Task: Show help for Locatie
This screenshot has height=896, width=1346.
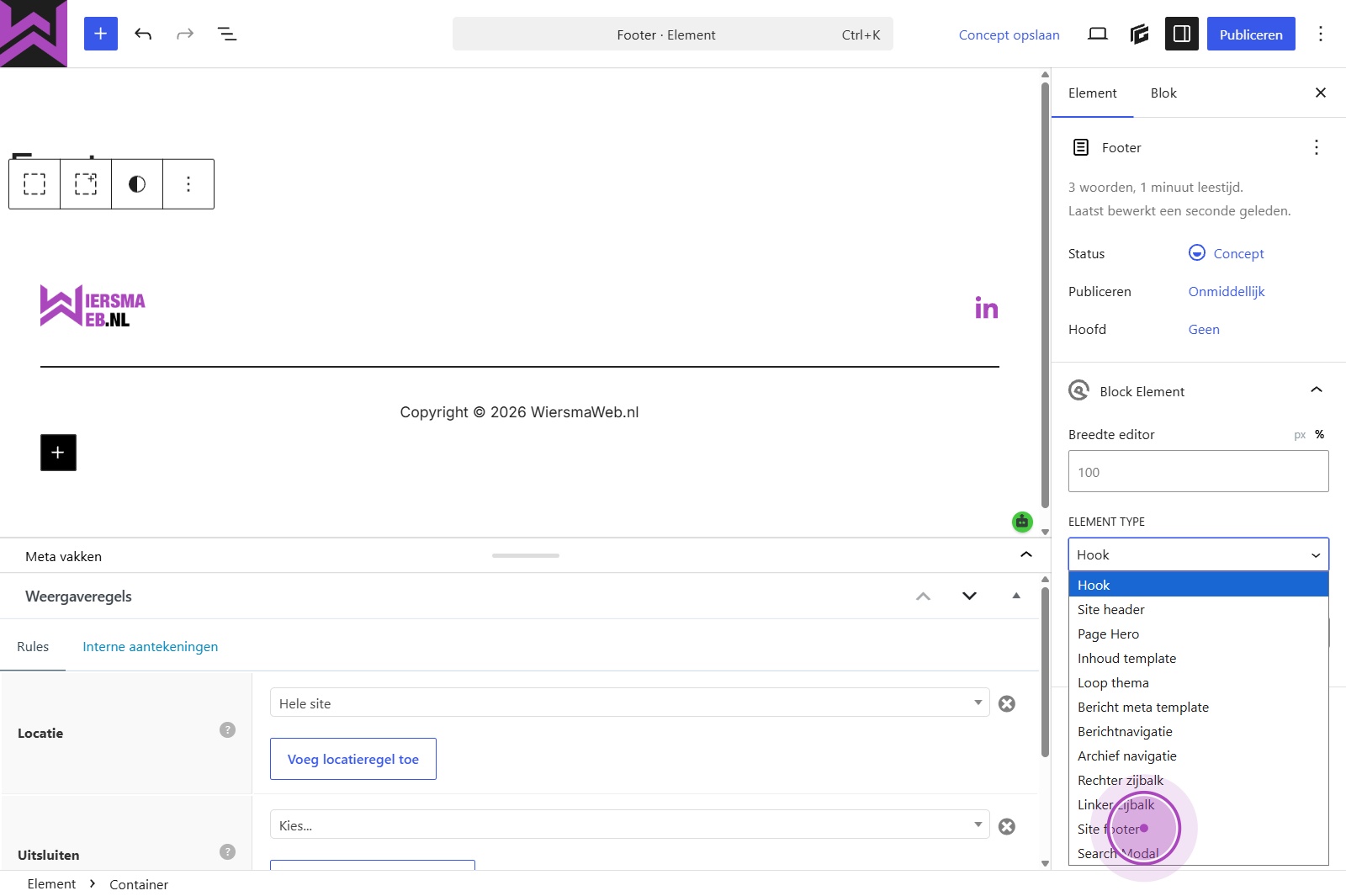Action: tap(227, 729)
